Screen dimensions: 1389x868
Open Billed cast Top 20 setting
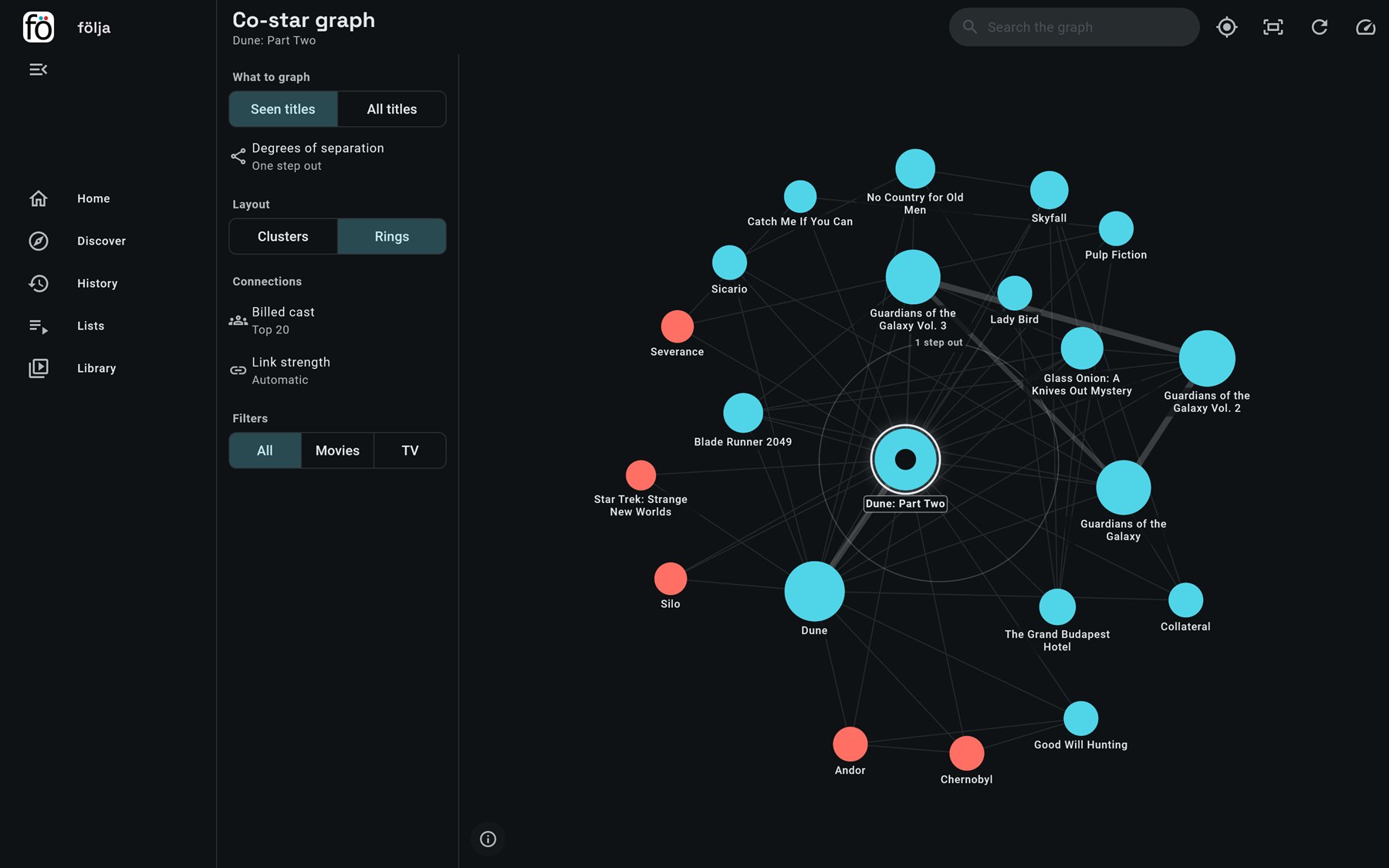(337, 320)
